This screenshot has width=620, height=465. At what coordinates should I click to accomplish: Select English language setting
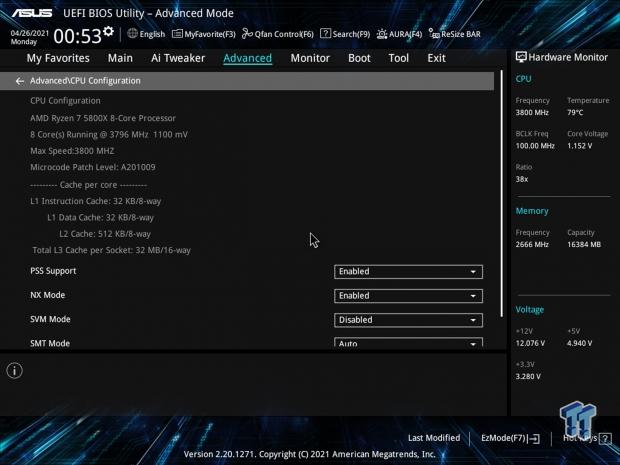point(146,34)
